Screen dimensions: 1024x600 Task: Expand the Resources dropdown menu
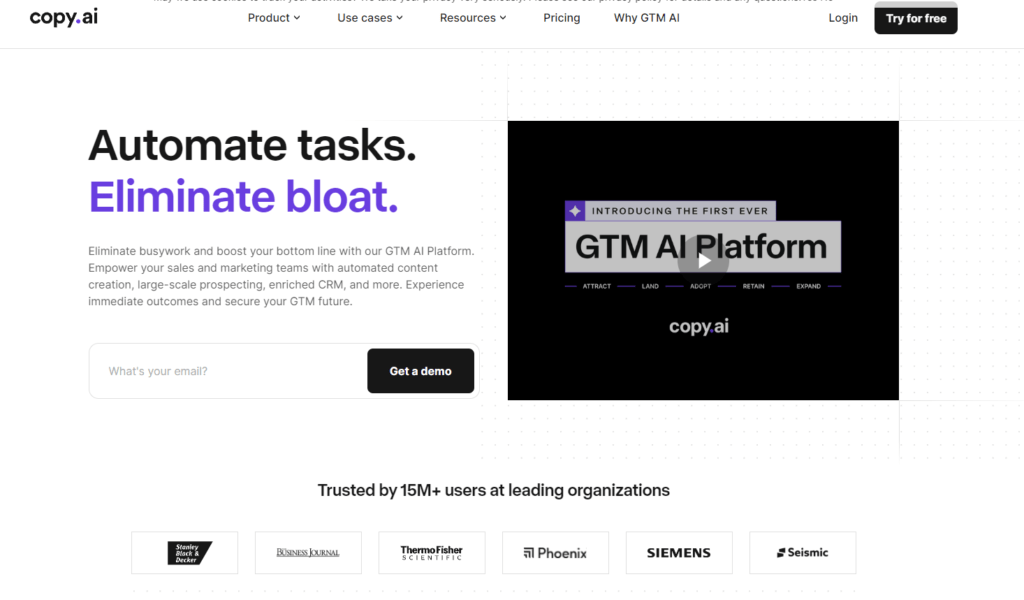click(x=473, y=18)
